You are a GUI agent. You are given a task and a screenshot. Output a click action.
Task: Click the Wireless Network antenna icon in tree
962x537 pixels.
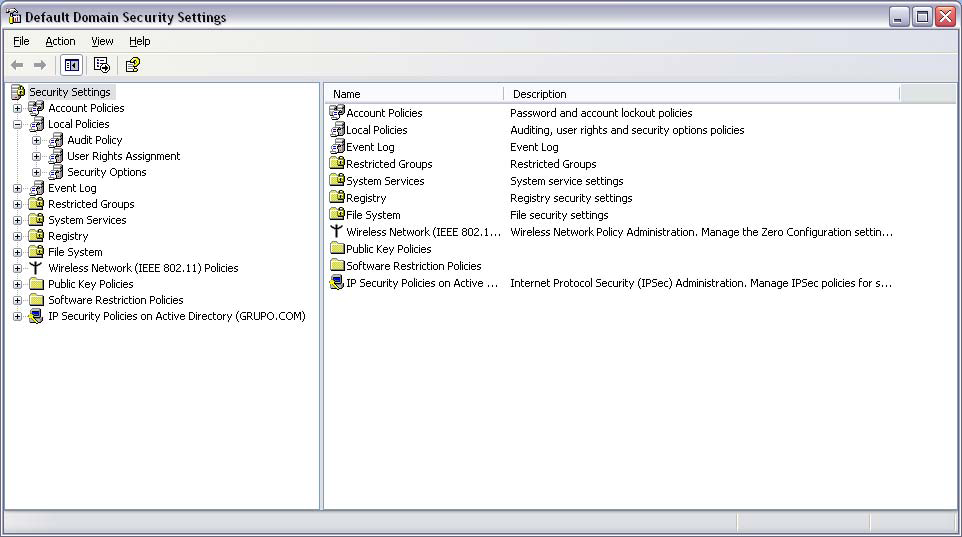click(x=36, y=268)
